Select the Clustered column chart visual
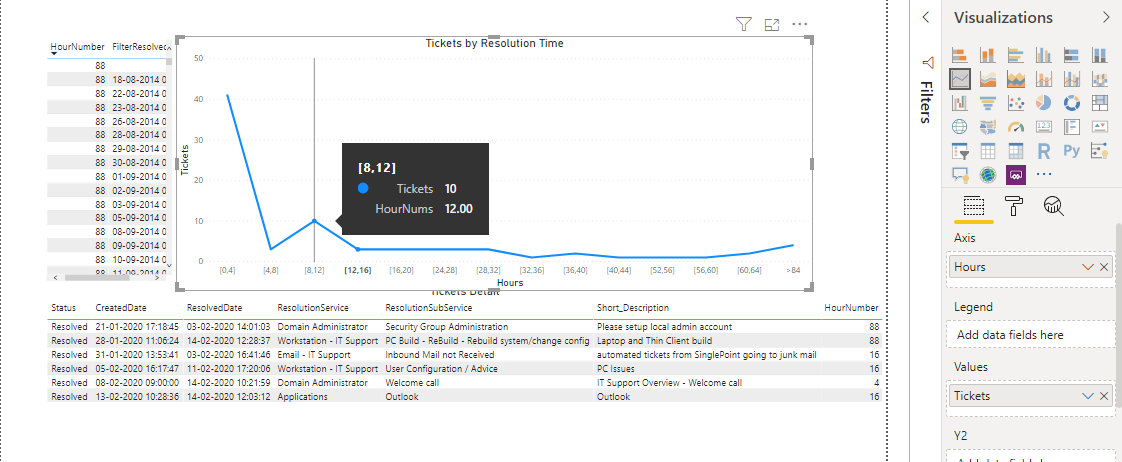The height and width of the screenshot is (462, 1122). 1043,54
